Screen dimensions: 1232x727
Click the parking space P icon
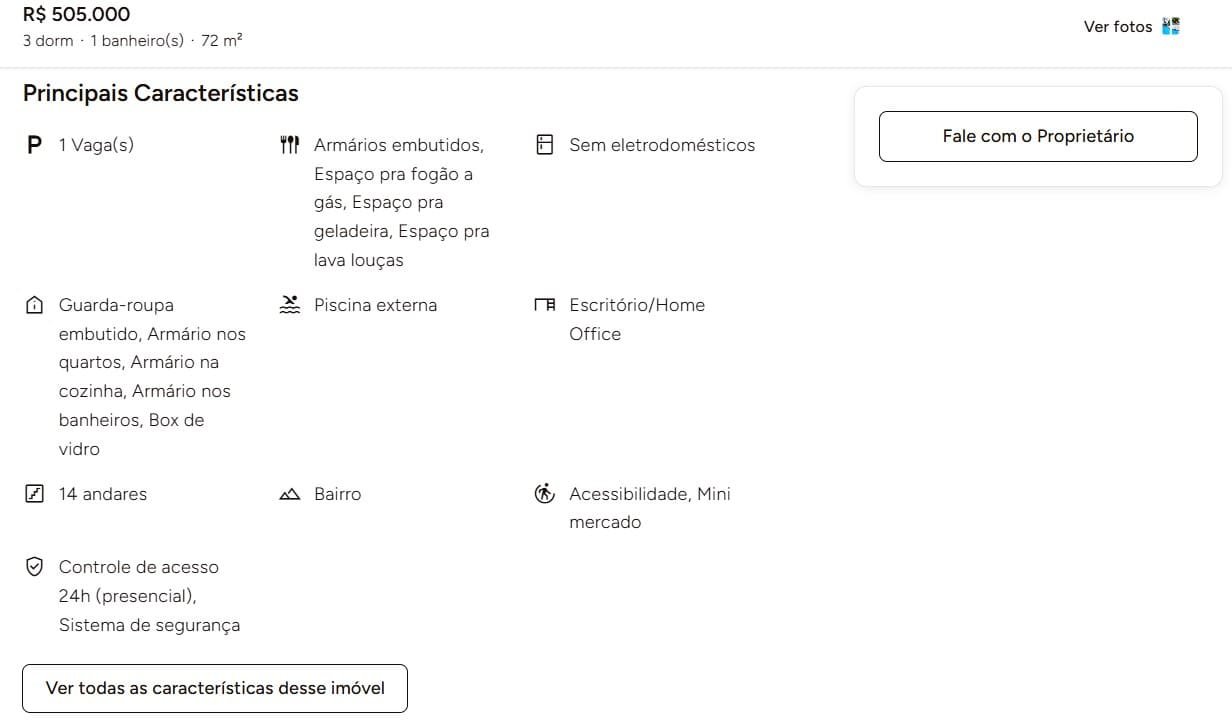coord(34,145)
